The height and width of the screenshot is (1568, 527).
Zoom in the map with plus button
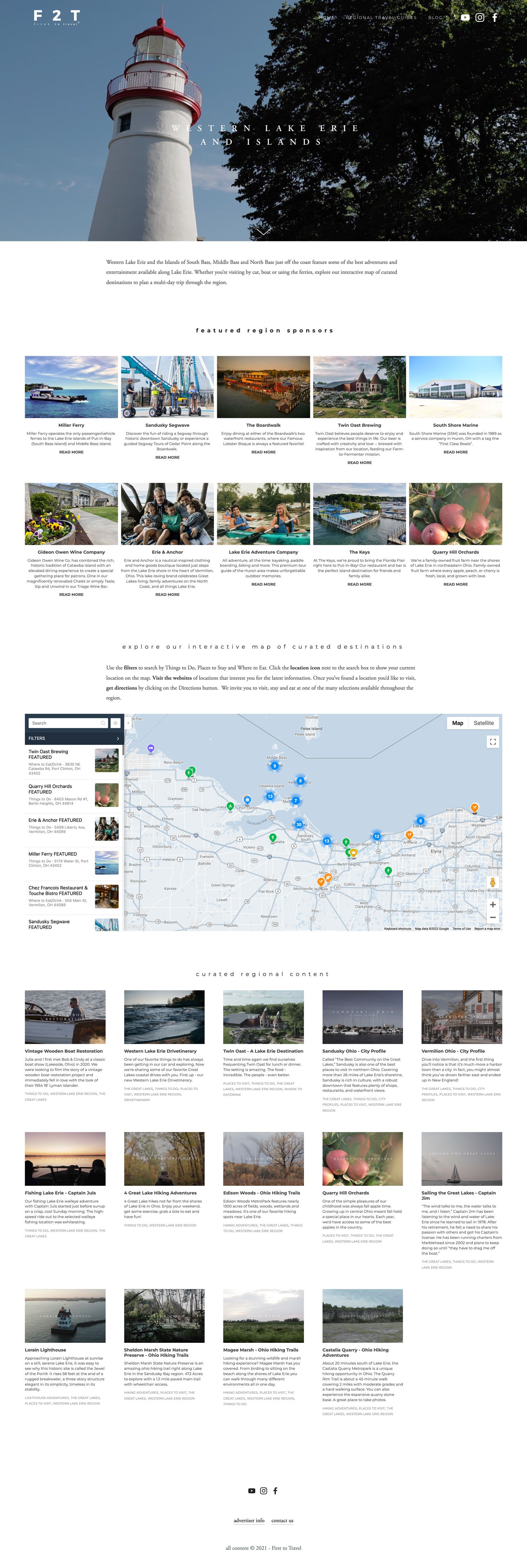pos(492,904)
